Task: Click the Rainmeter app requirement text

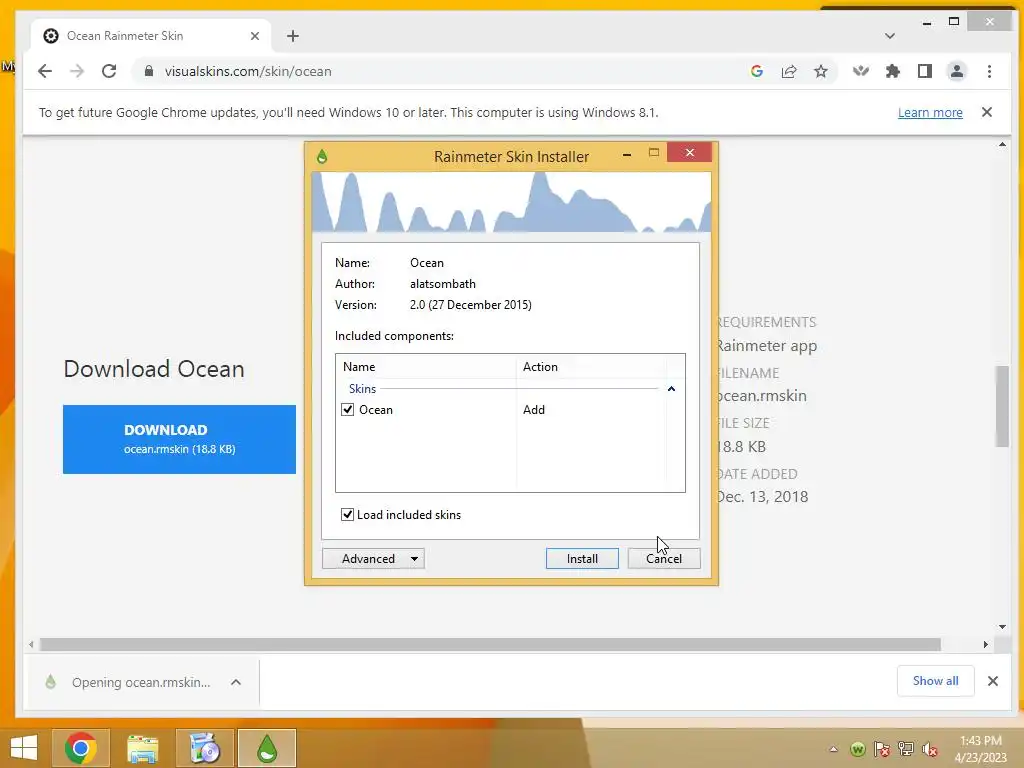Action: (x=767, y=346)
